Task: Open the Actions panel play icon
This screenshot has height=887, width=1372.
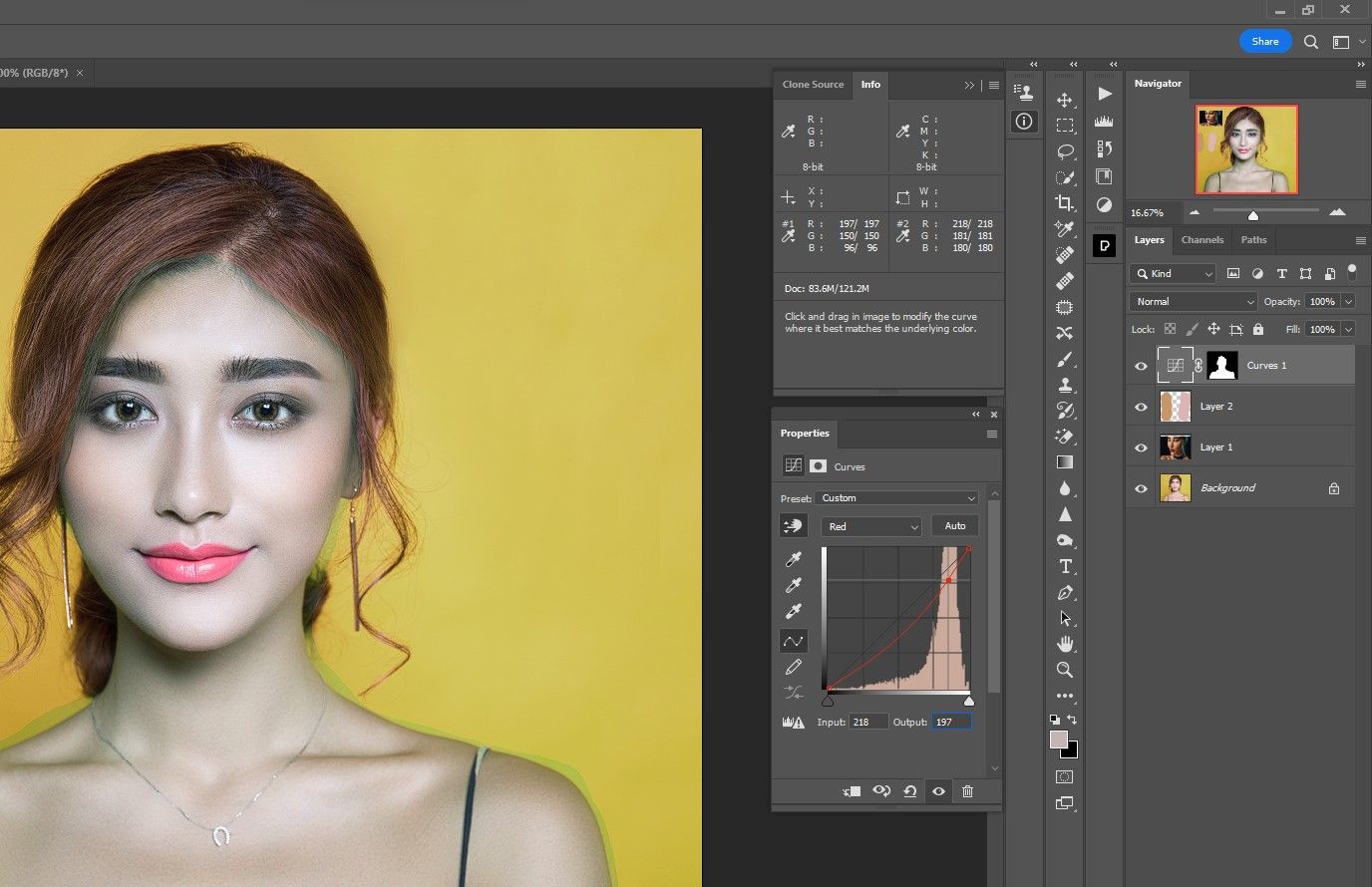Action: click(1104, 94)
